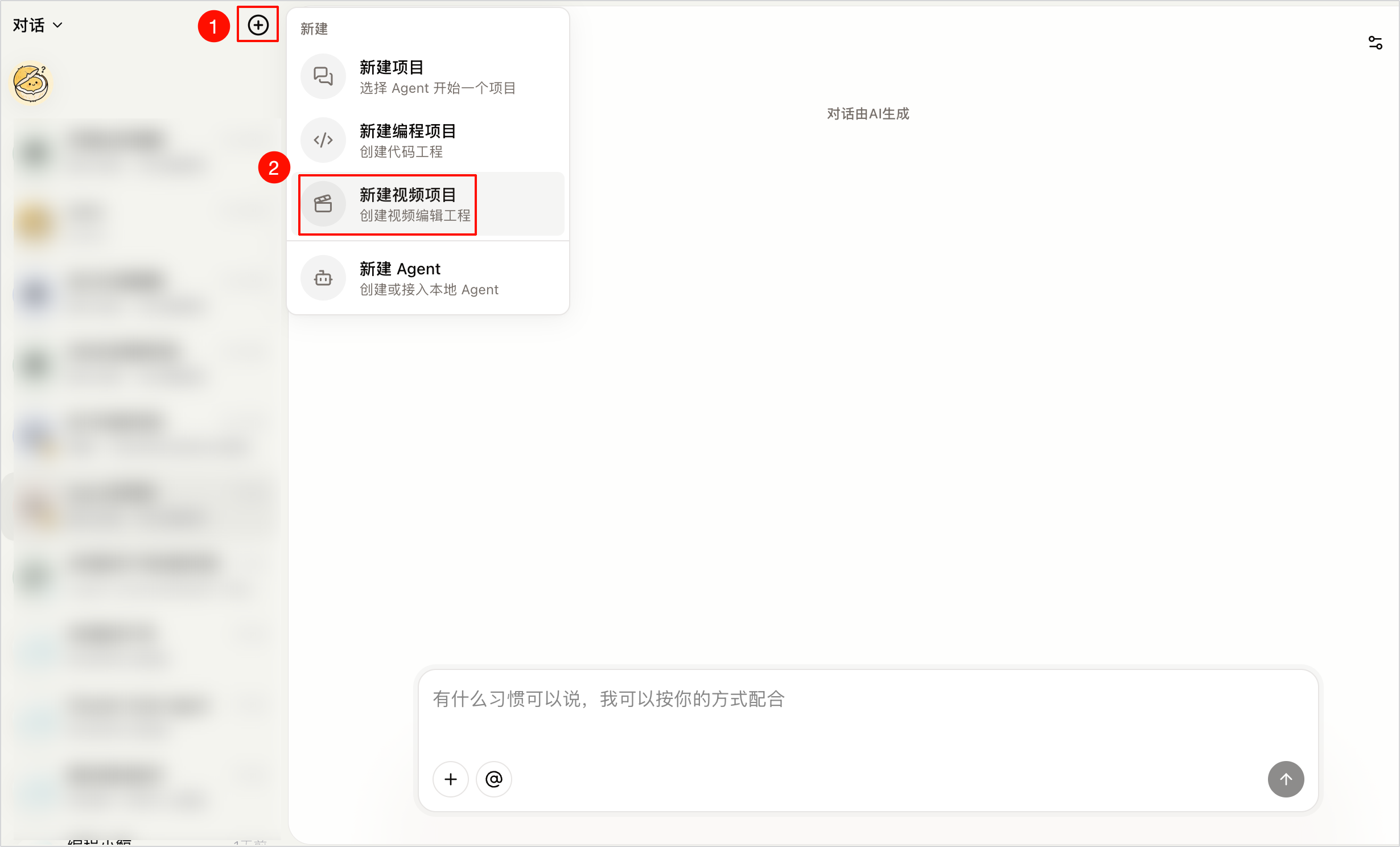Click the plus attachment button in input box
1400x847 pixels.
(x=451, y=779)
